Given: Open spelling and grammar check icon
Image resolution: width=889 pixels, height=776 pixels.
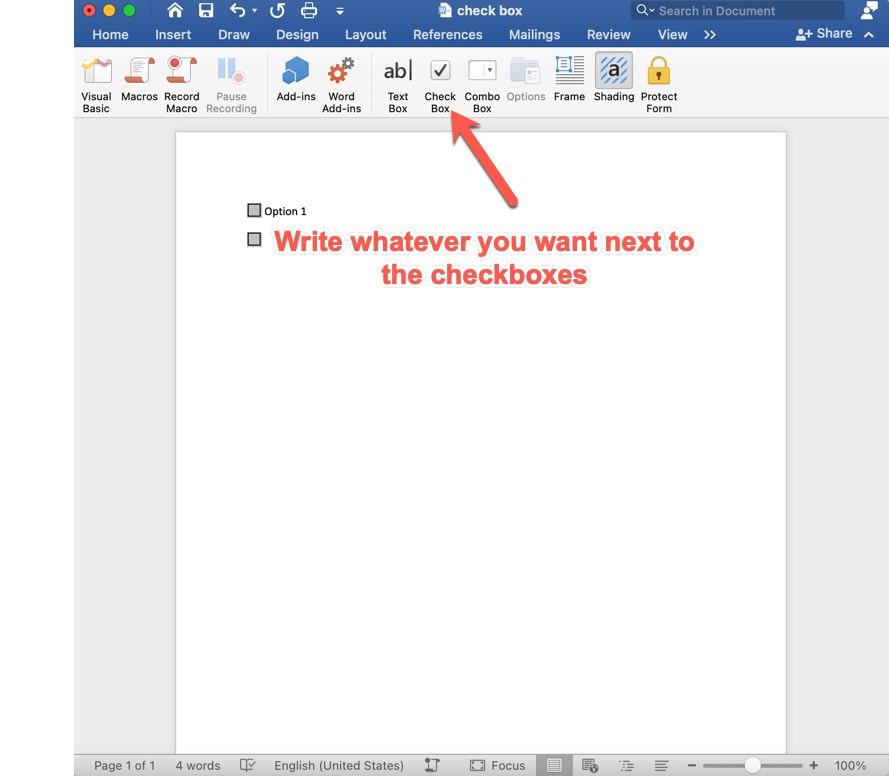Looking at the screenshot, I should point(248,765).
